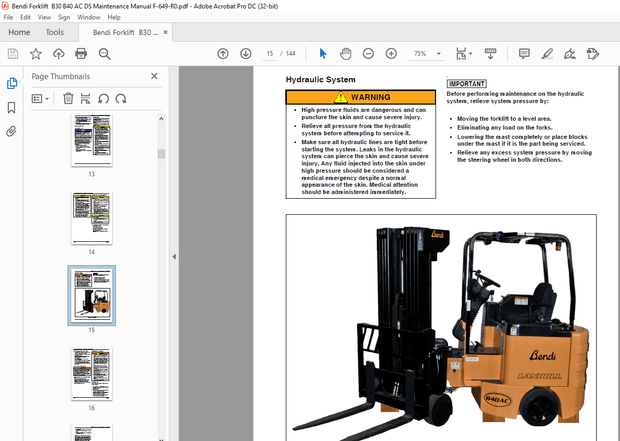Click the thumbnails scrollbar thumb
This screenshot has height=441, width=620.
(x=161, y=154)
